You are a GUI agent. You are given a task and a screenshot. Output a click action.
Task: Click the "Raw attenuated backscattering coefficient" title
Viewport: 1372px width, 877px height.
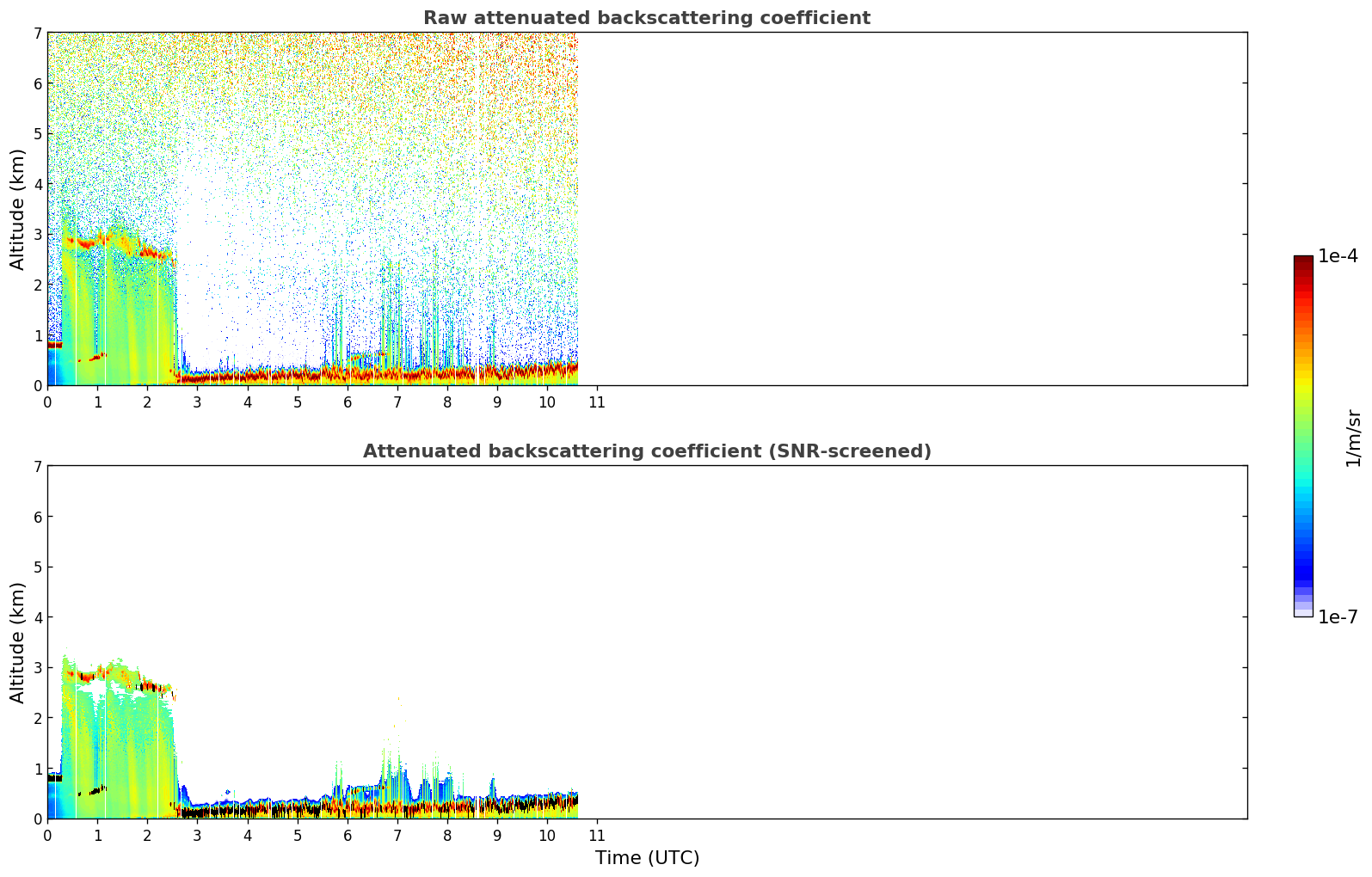click(646, 18)
